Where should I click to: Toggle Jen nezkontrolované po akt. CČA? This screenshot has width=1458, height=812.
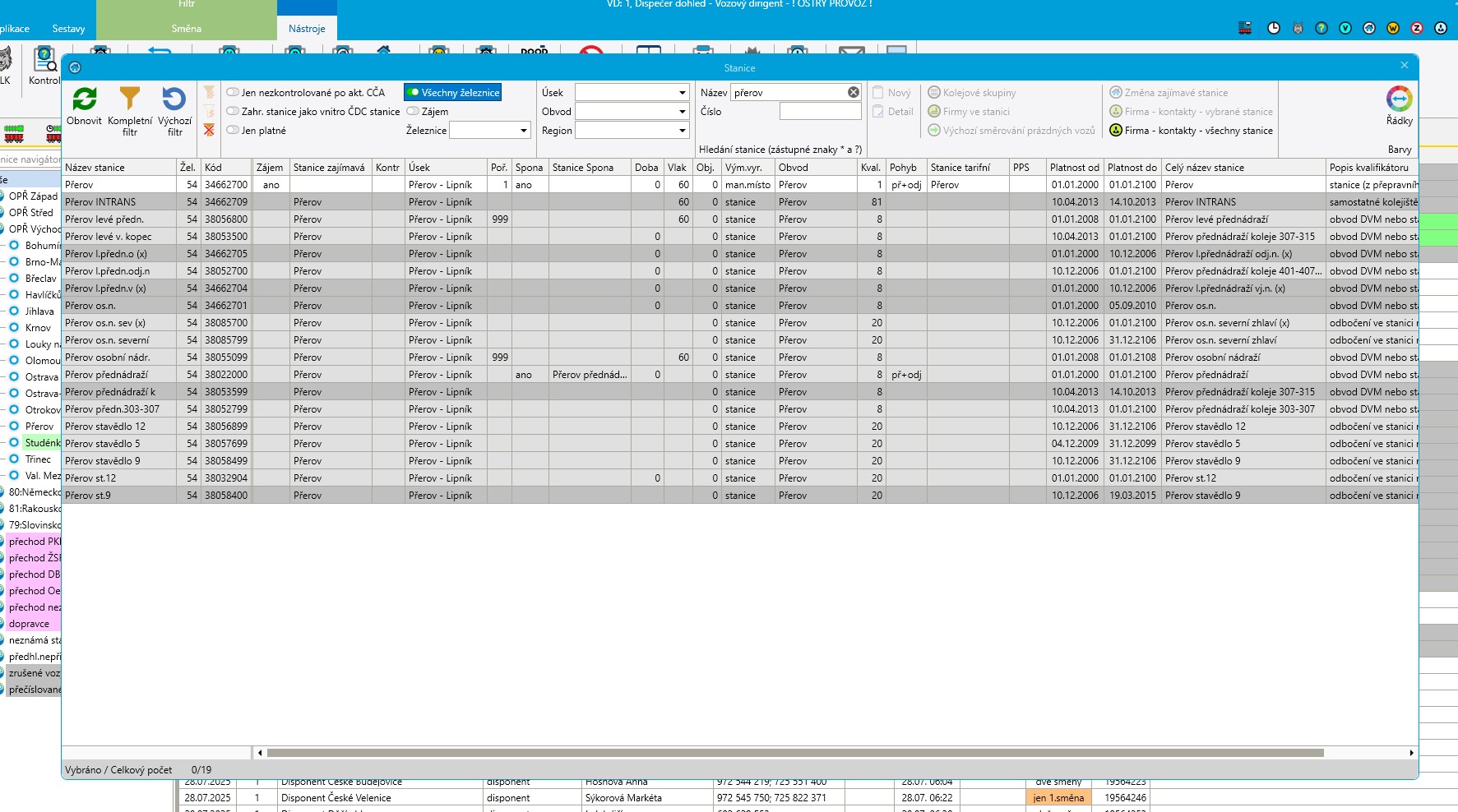pyautogui.click(x=234, y=93)
